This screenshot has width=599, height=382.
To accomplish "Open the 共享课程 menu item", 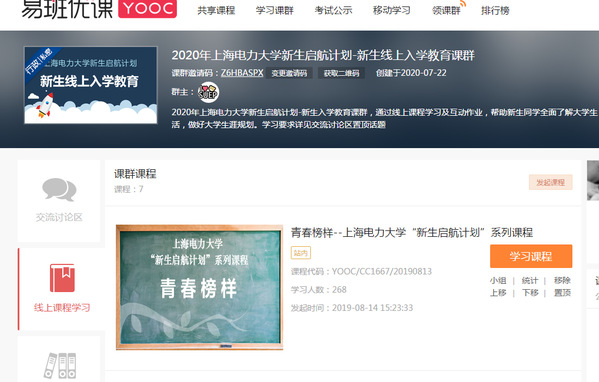I will pyautogui.click(x=216, y=11).
